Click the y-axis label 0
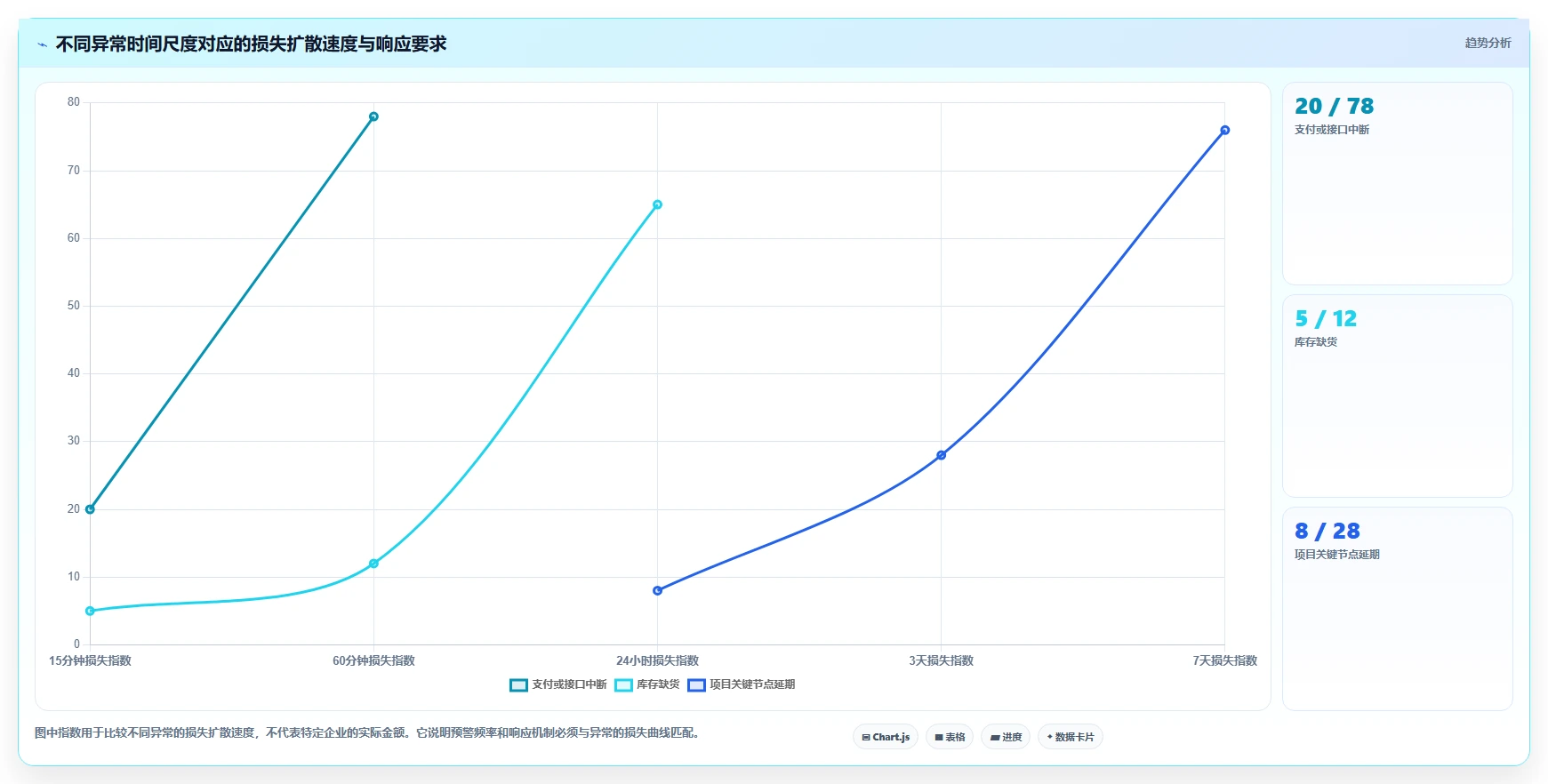This screenshot has height=784, width=1548. [x=76, y=644]
